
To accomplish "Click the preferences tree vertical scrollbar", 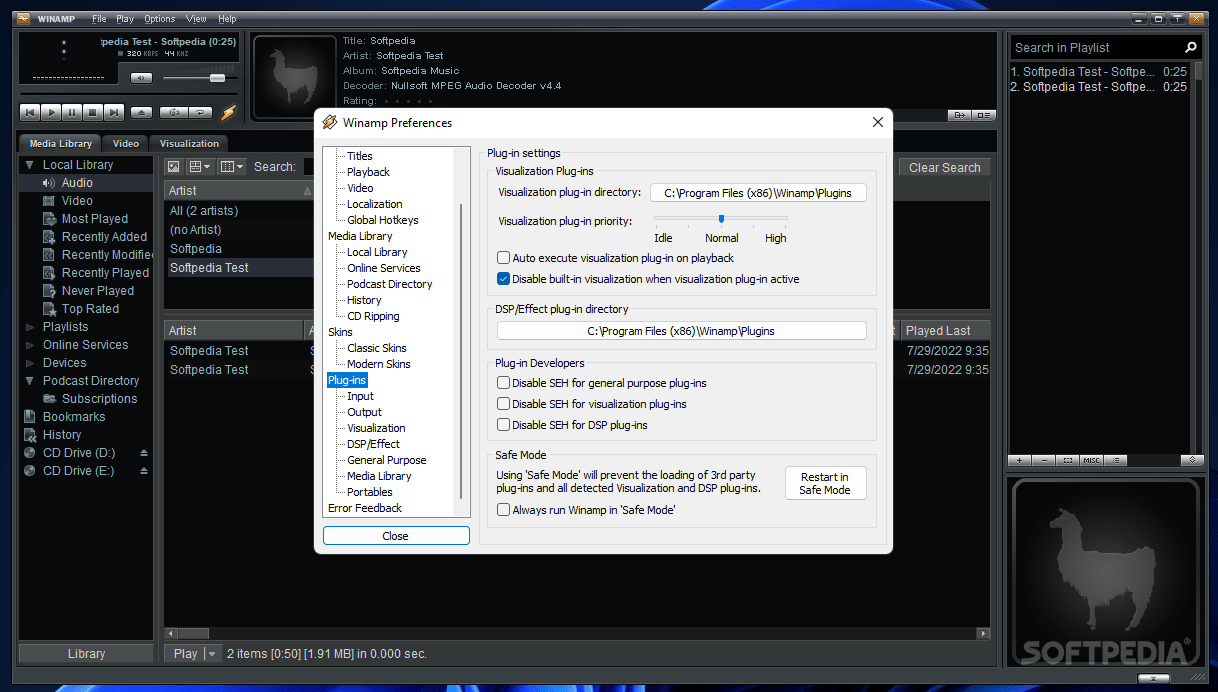I will coord(461,352).
